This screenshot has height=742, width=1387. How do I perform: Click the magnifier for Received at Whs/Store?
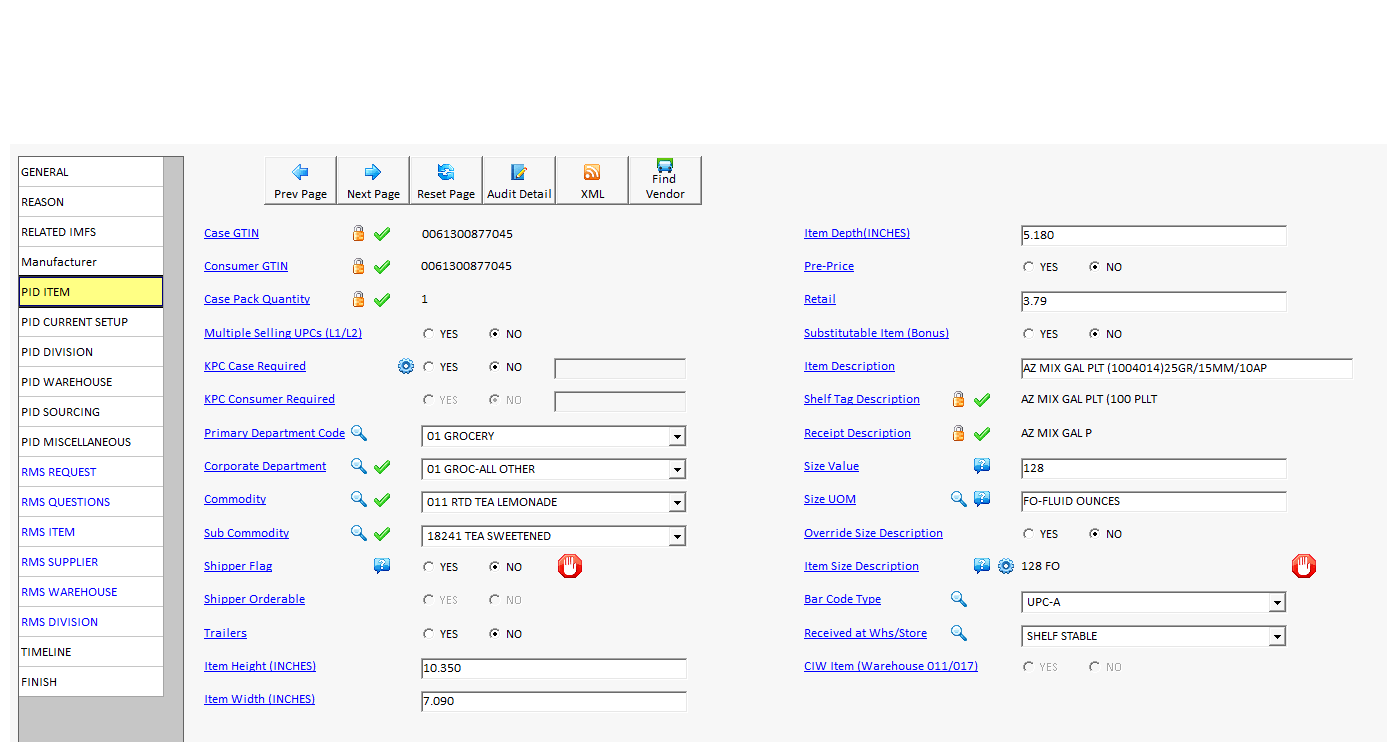pyautogui.click(x=958, y=633)
